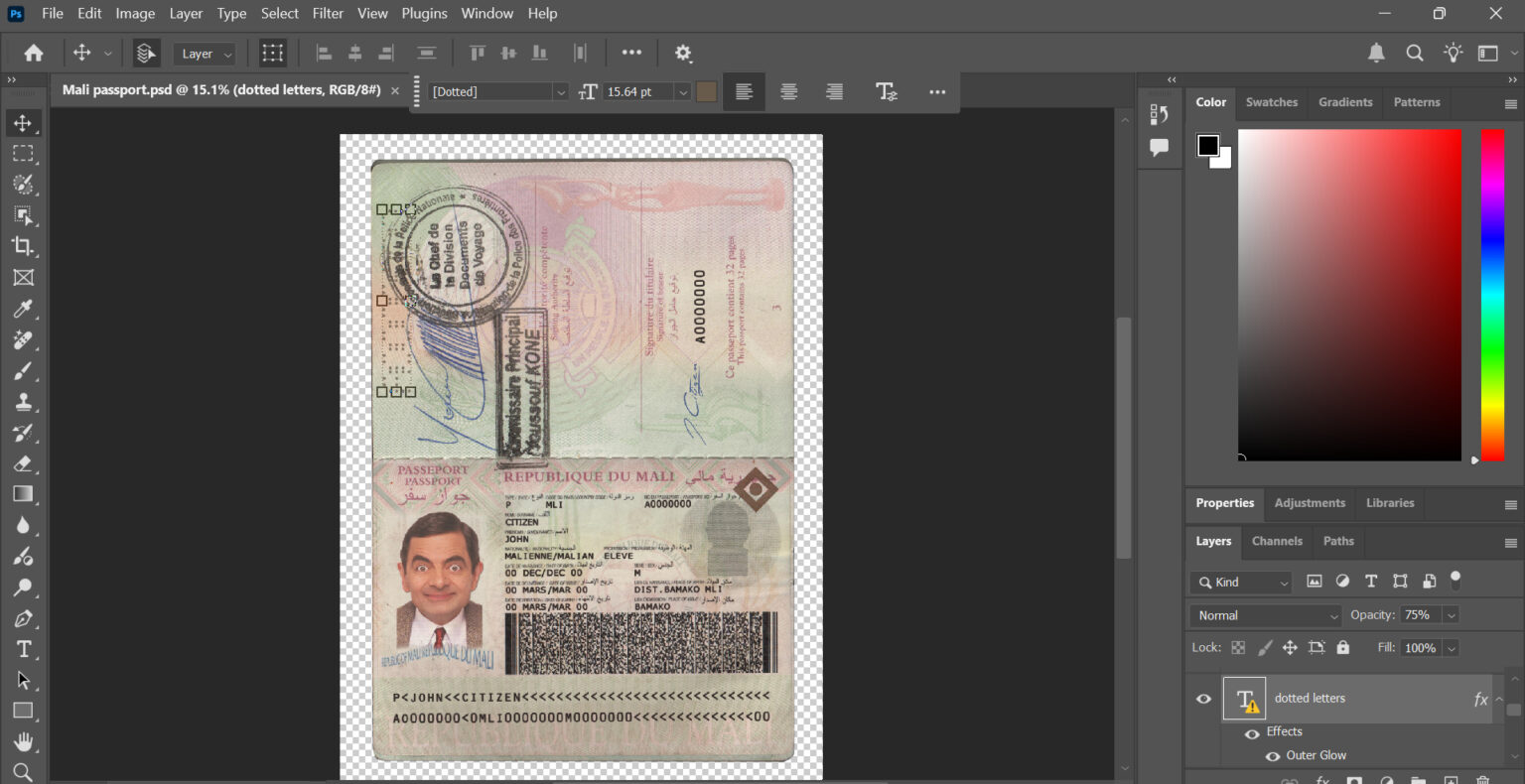Open the History panel icon

pyautogui.click(x=1159, y=114)
